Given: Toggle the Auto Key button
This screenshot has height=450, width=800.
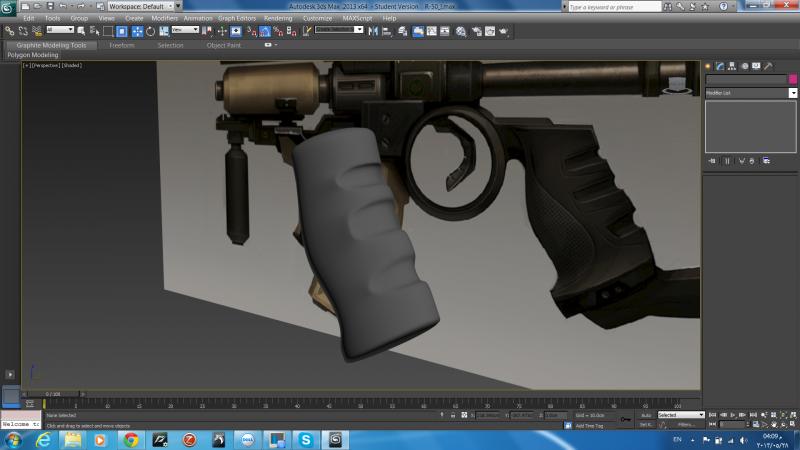Looking at the screenshot, I should click(x=646, y=415).
